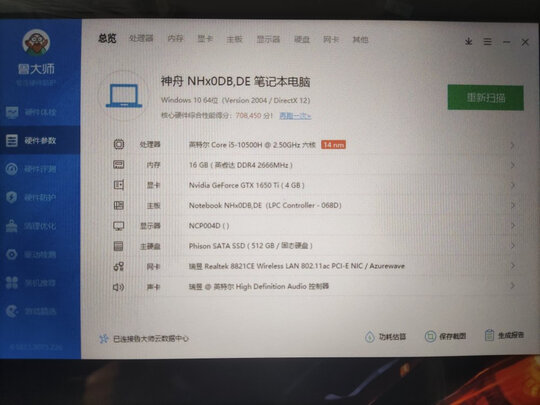Select 硬件参数 in the sidebar
This screenshot has width=540, height=405.
coord(40,141)
